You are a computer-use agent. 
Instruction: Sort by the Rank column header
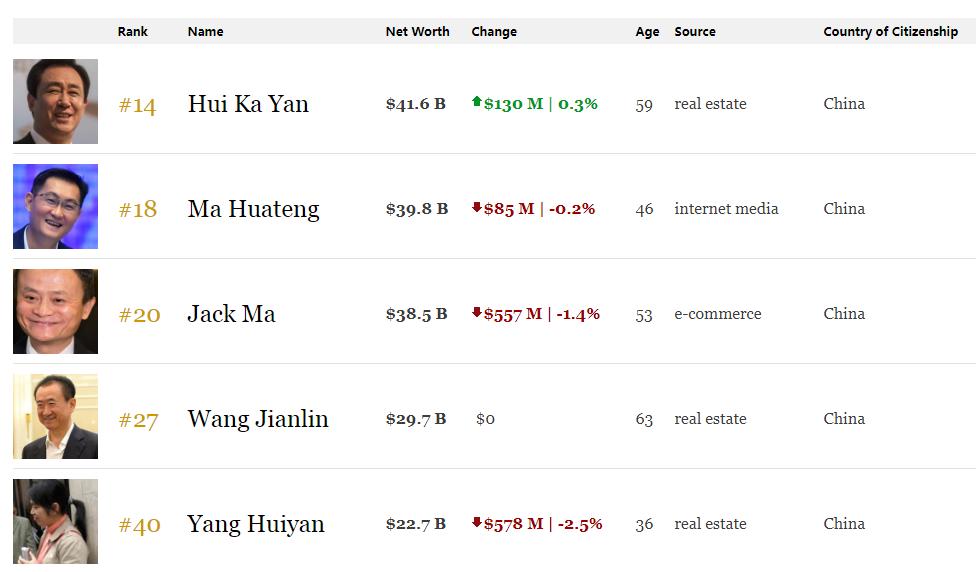[x=132, y=31]
